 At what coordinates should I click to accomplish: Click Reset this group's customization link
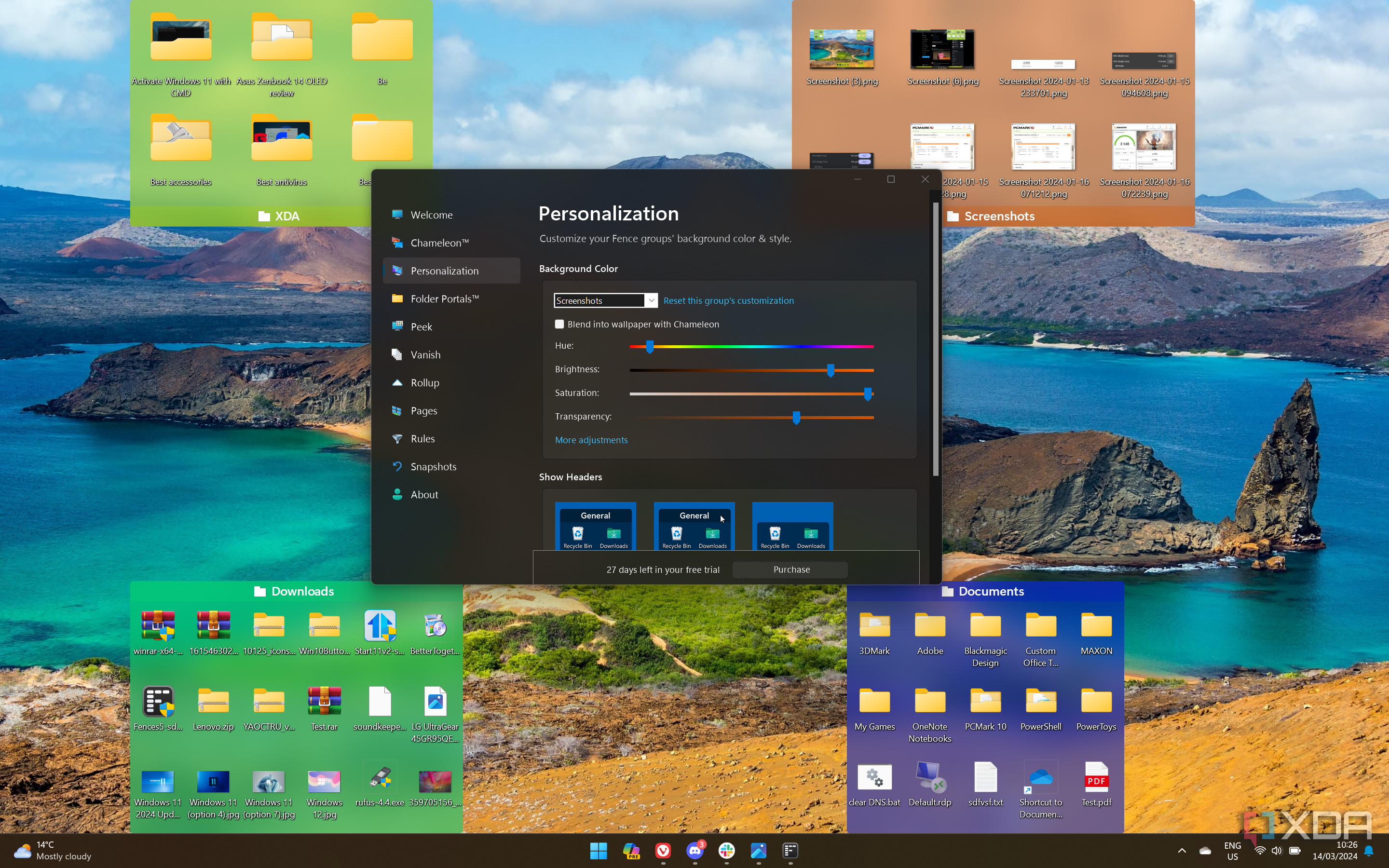click(x=728, y=301)
